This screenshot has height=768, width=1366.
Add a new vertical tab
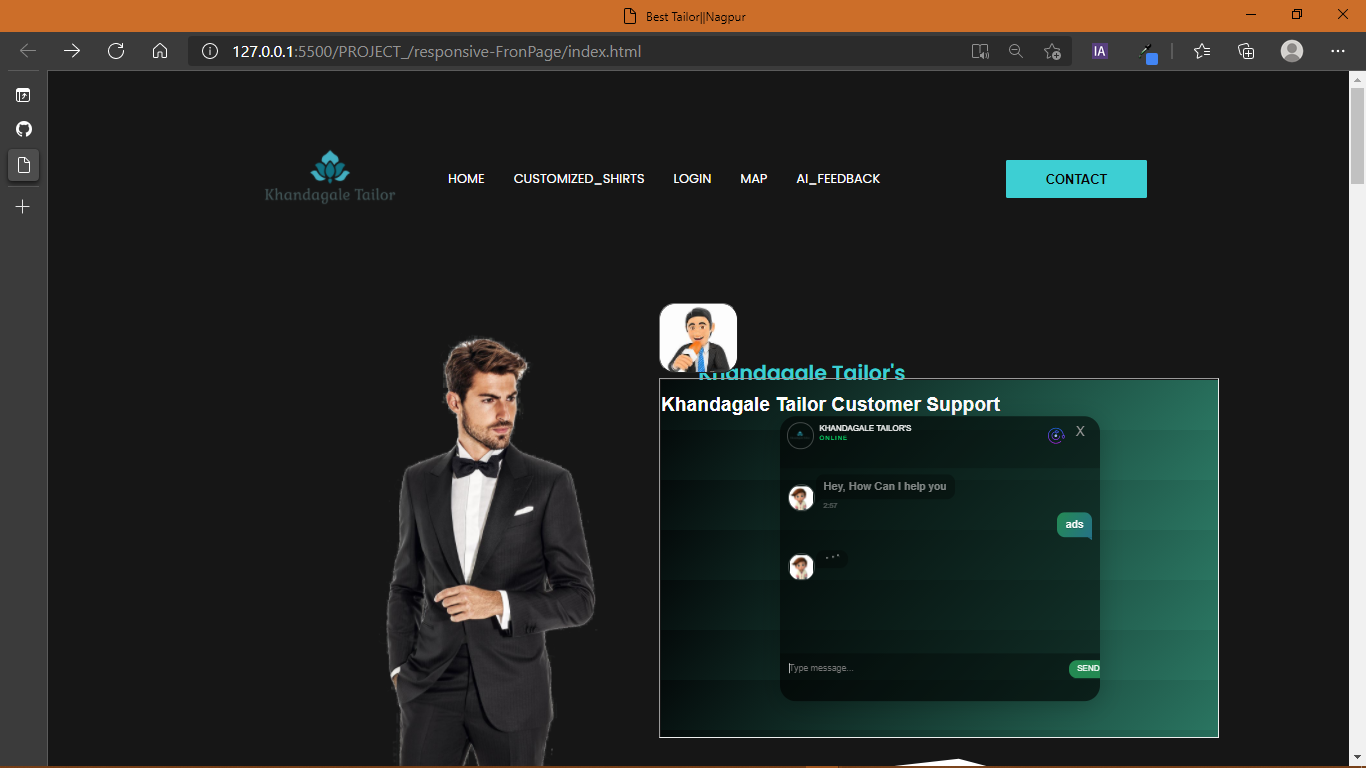click(23, 206)
